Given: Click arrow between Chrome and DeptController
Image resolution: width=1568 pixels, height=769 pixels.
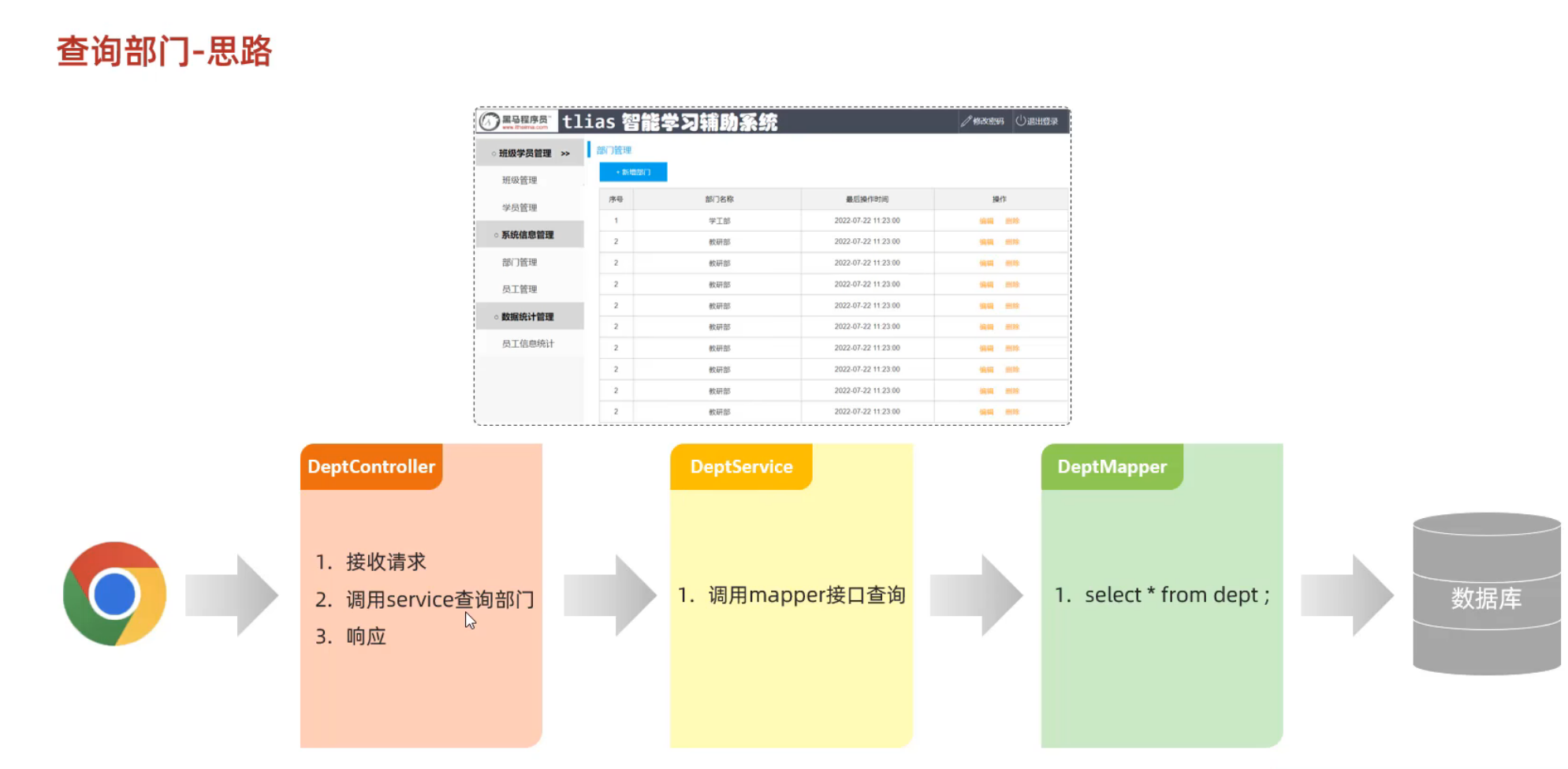Looking at the screenshot, I should click(232, 595).
